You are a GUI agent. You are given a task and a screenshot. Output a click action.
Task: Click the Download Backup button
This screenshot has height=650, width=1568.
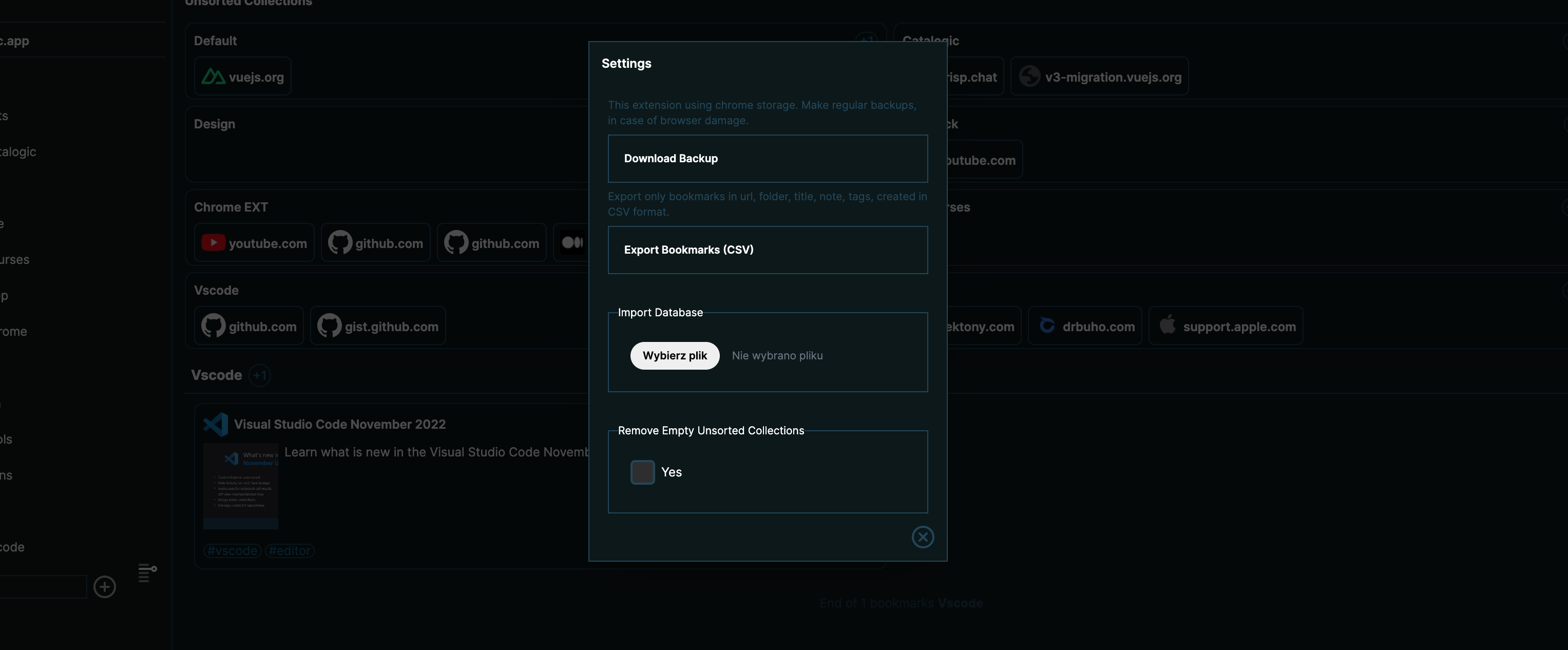point(768,158)
